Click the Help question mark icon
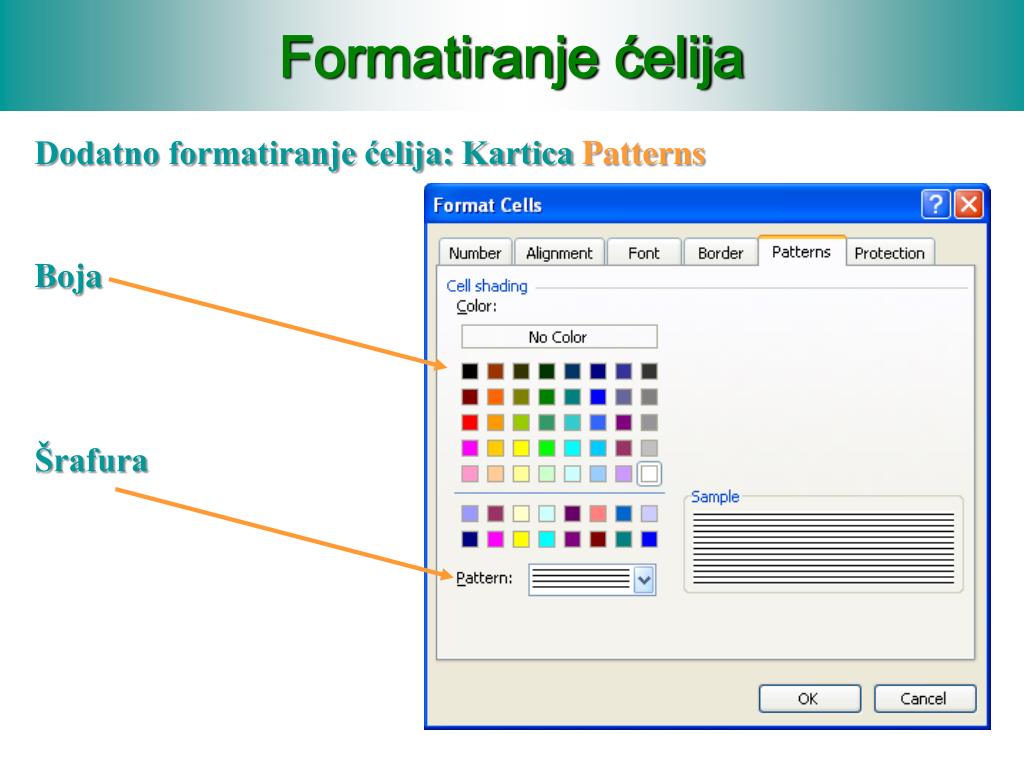 [x=935, y=204]
